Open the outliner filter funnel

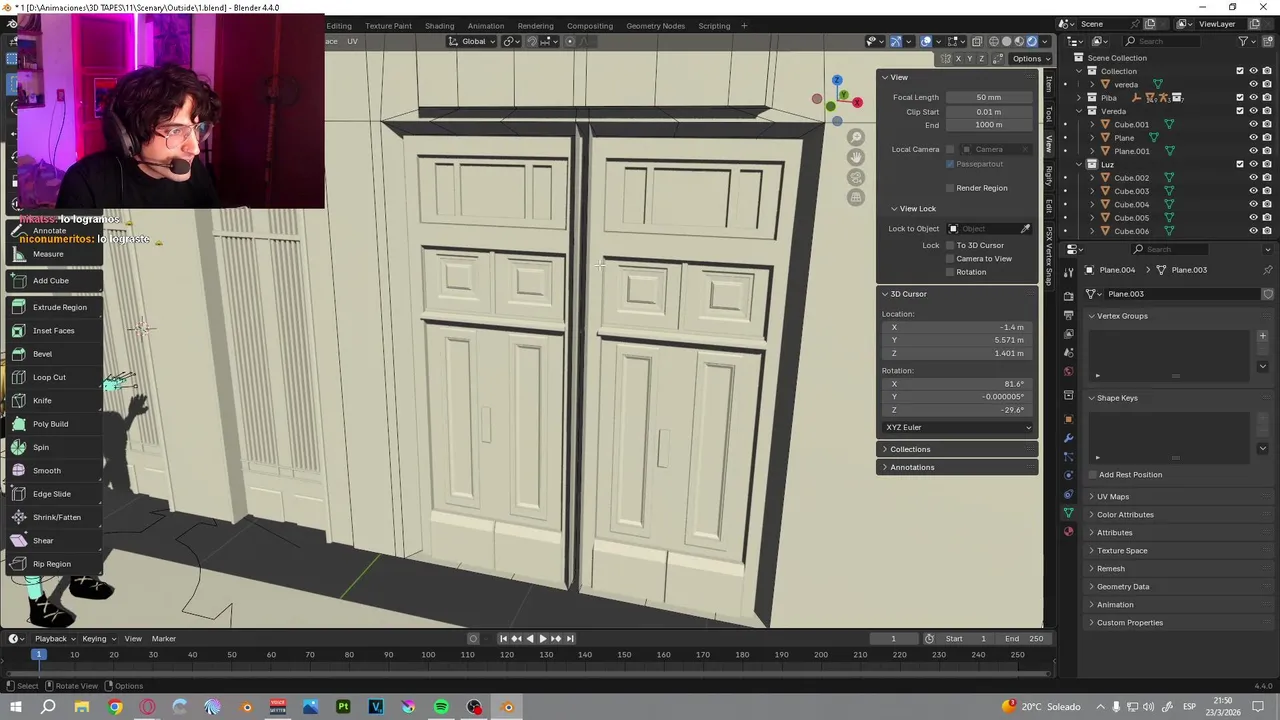pos(1243,41)
